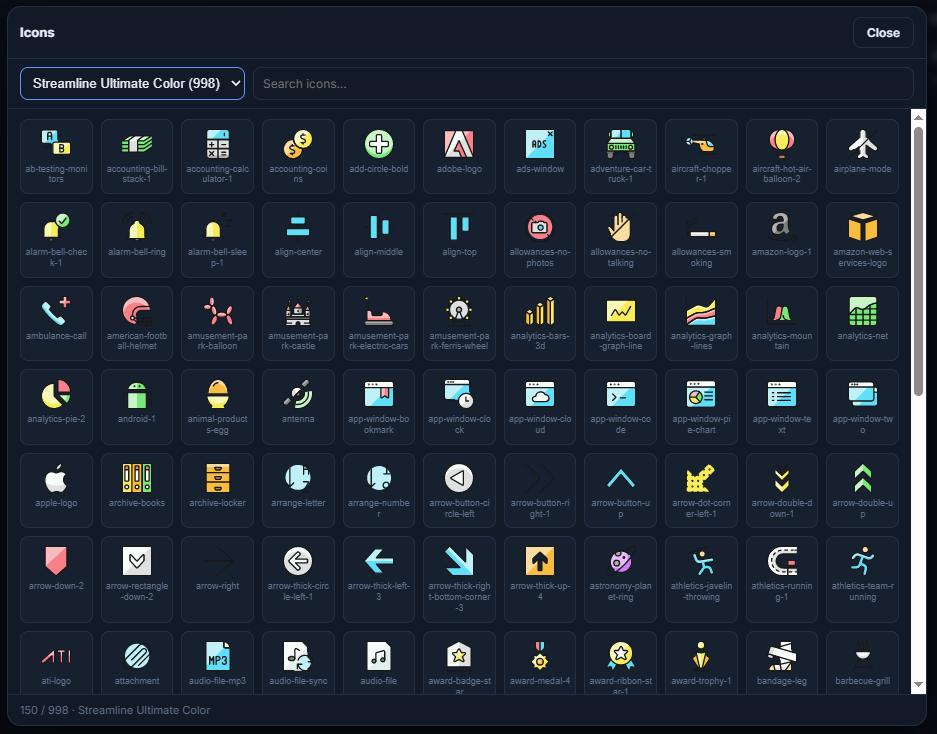
Task: Choose the accounting-coins icon
Action: 298,157
